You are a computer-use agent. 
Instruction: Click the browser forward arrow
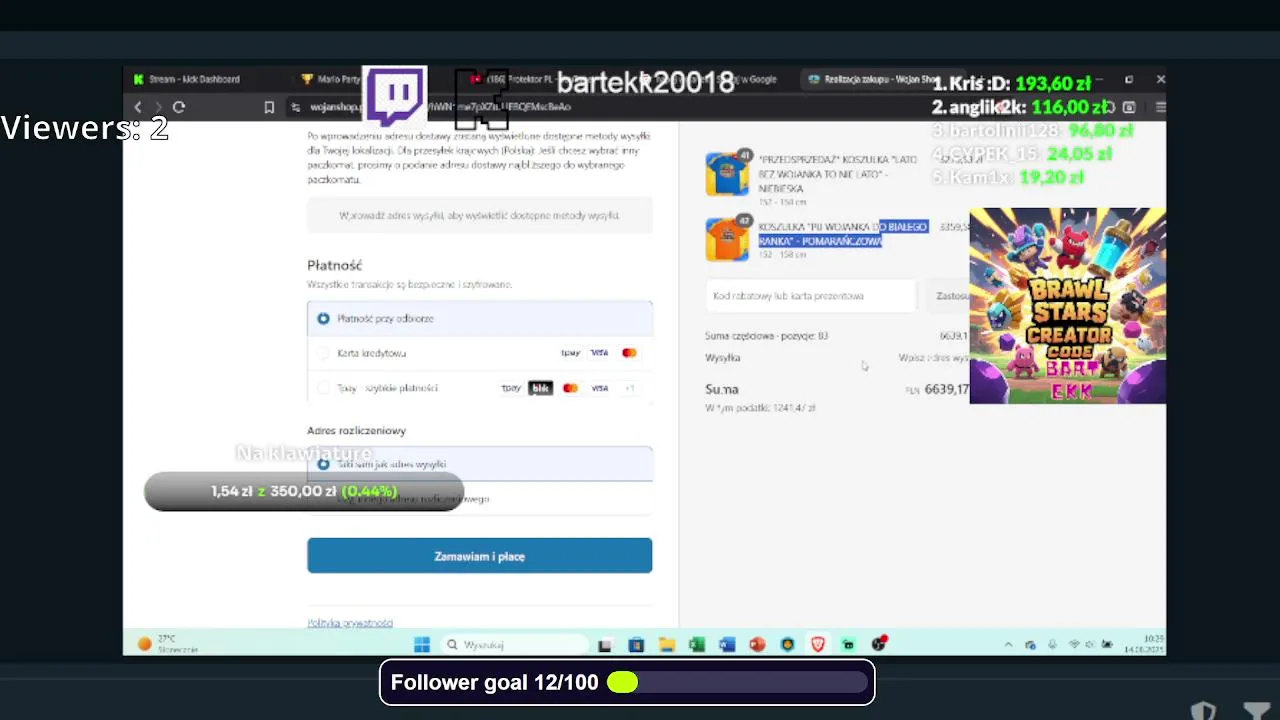click(x=157, y=107)
